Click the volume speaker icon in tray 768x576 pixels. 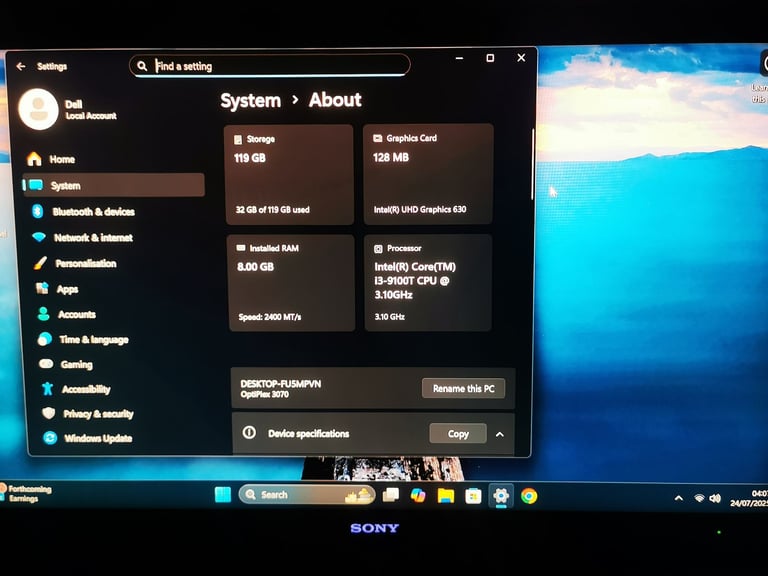click(715, 498)
